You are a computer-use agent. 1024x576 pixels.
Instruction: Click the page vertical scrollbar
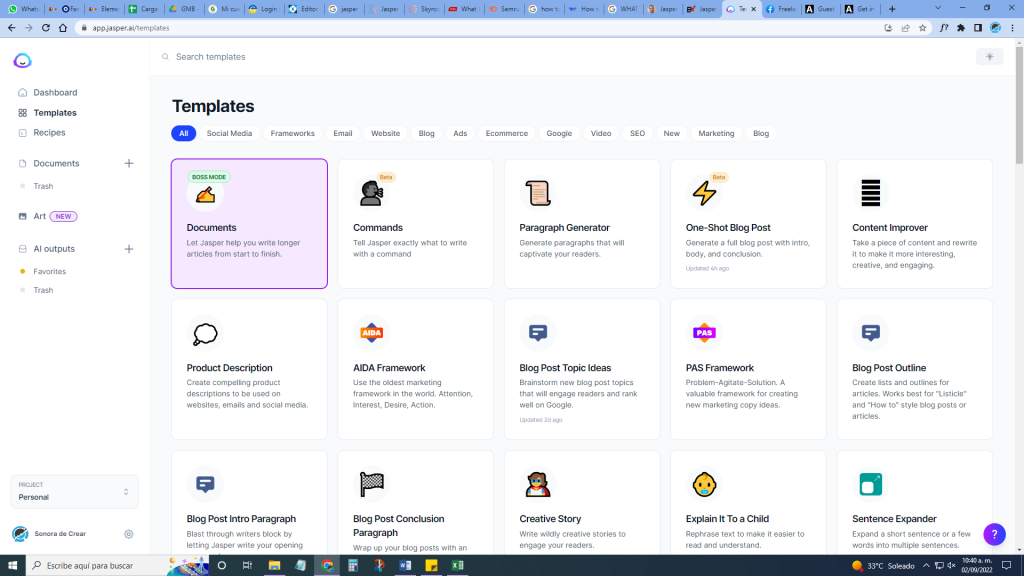pyautogui.click(x=1019, y=104)
